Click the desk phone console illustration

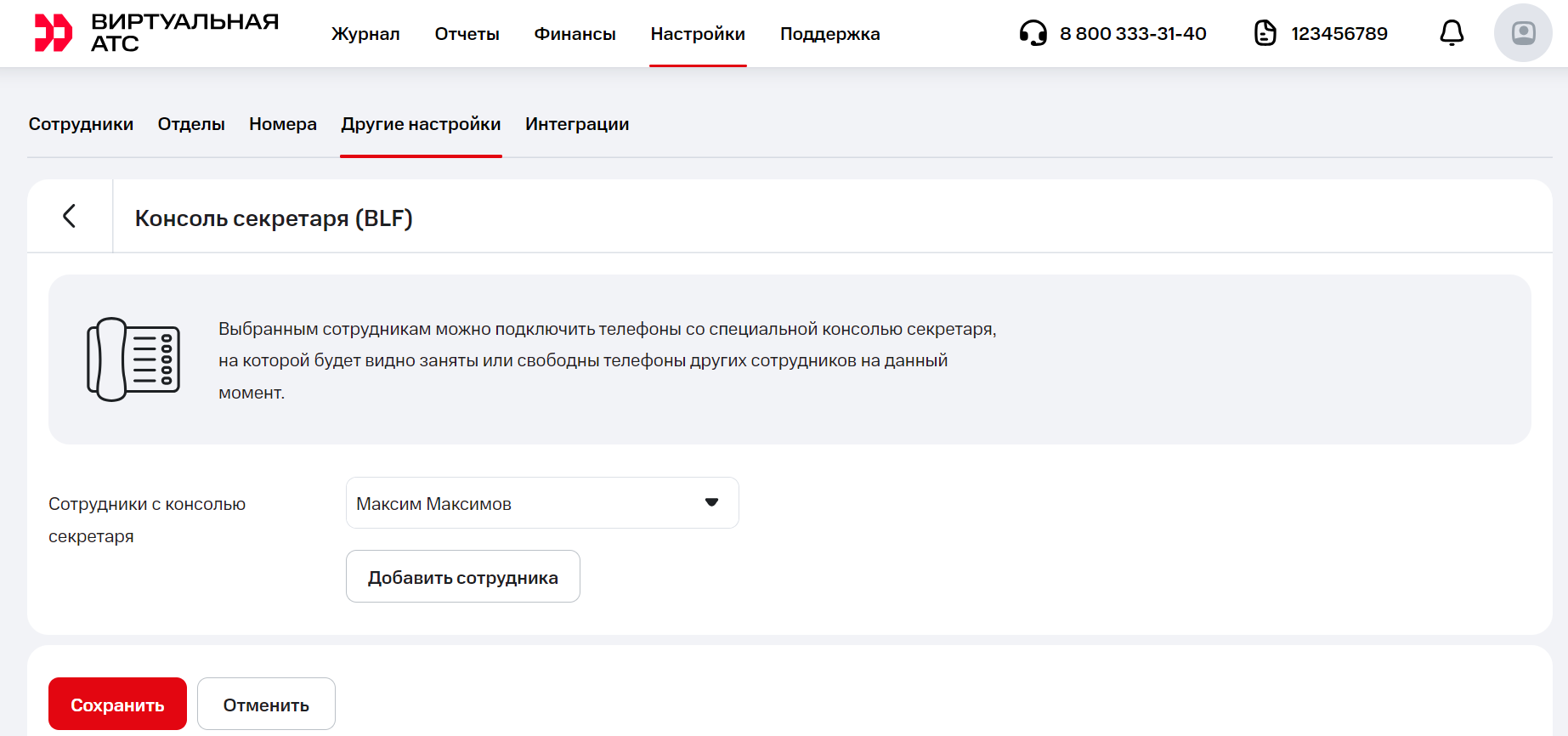pyautogui.click(x=133, y=360)
